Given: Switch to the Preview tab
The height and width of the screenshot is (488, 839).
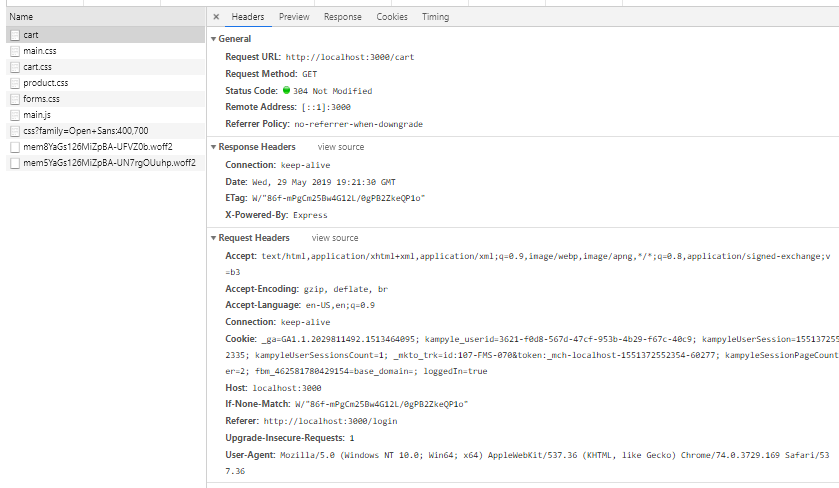Looking at the screenshot, I should pos(294,17).
